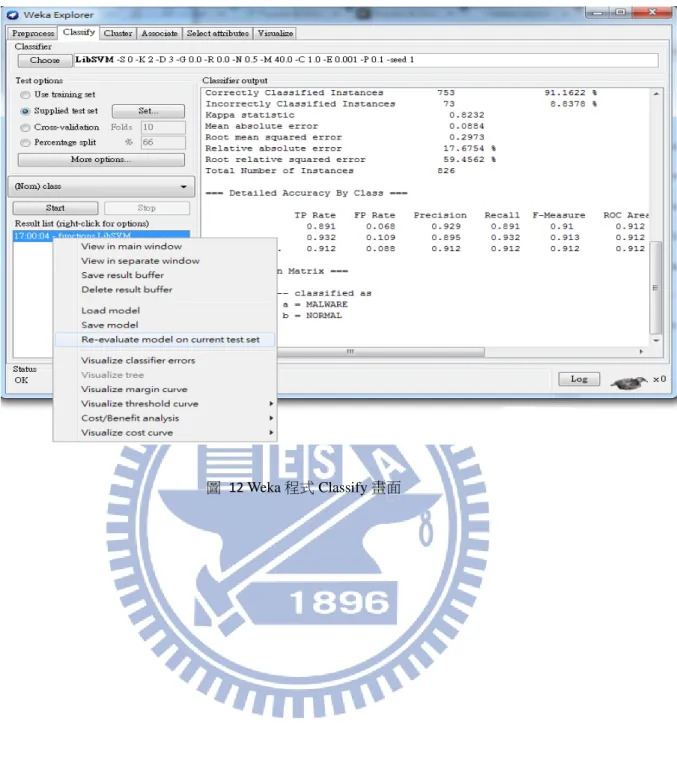Click the Folds value field
Viewport: 677px width, 776px height.
pyautogui.click(x=163, y=127)
